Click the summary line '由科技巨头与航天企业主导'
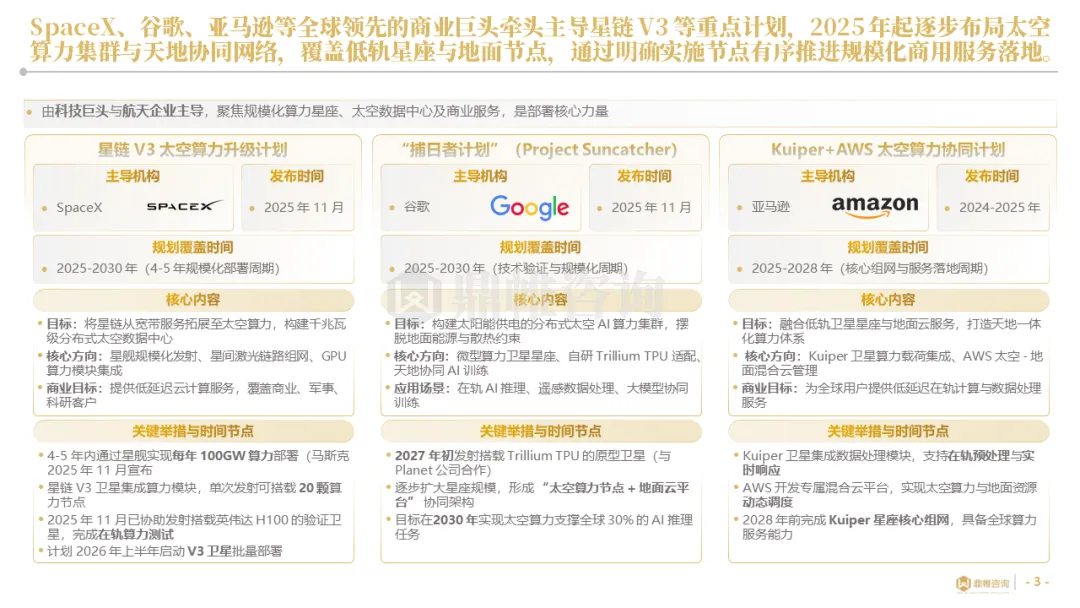This screenshot has height=608, width=1080. tap(324, 111)
